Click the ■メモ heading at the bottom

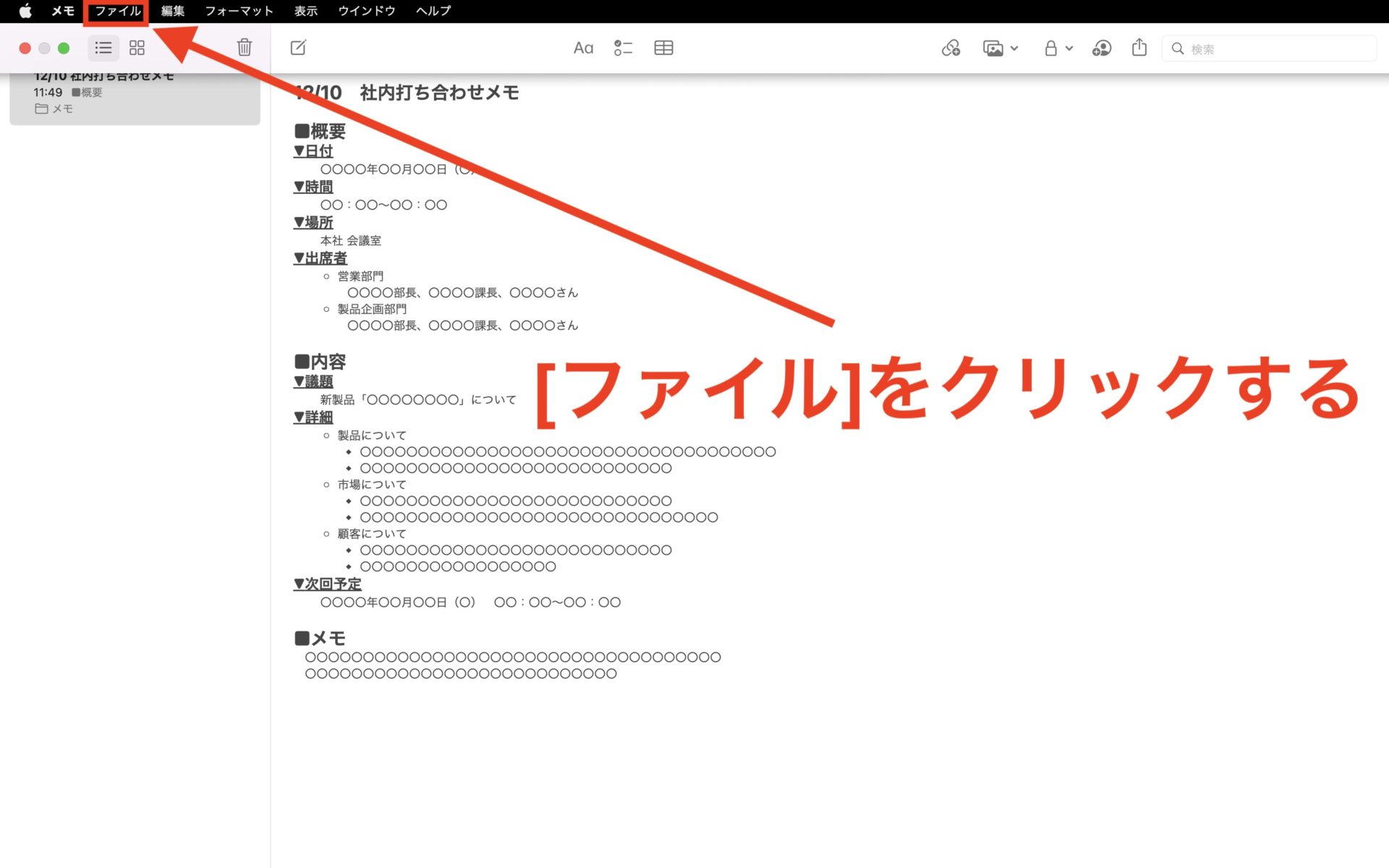click(x=320, y=638)
